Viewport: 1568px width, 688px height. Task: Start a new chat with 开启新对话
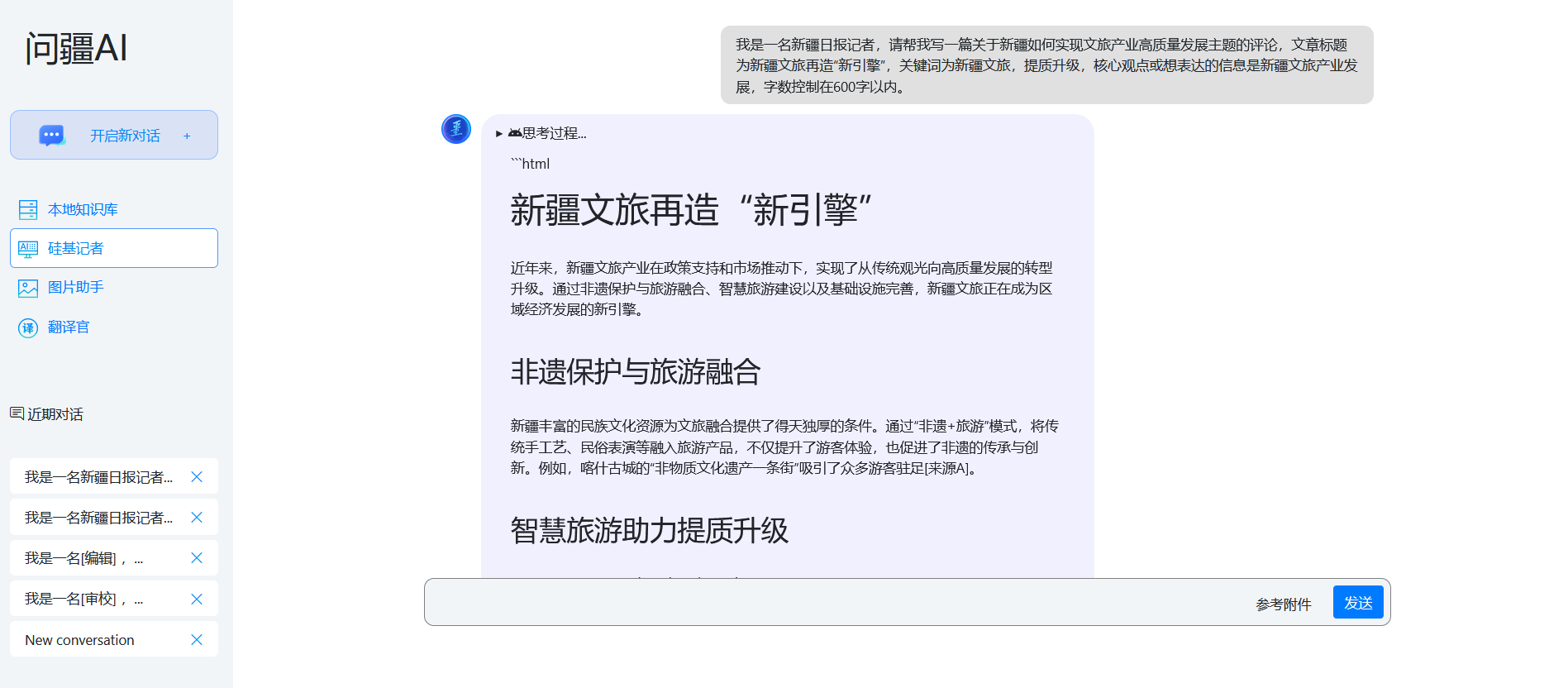(x=114, y=135)
